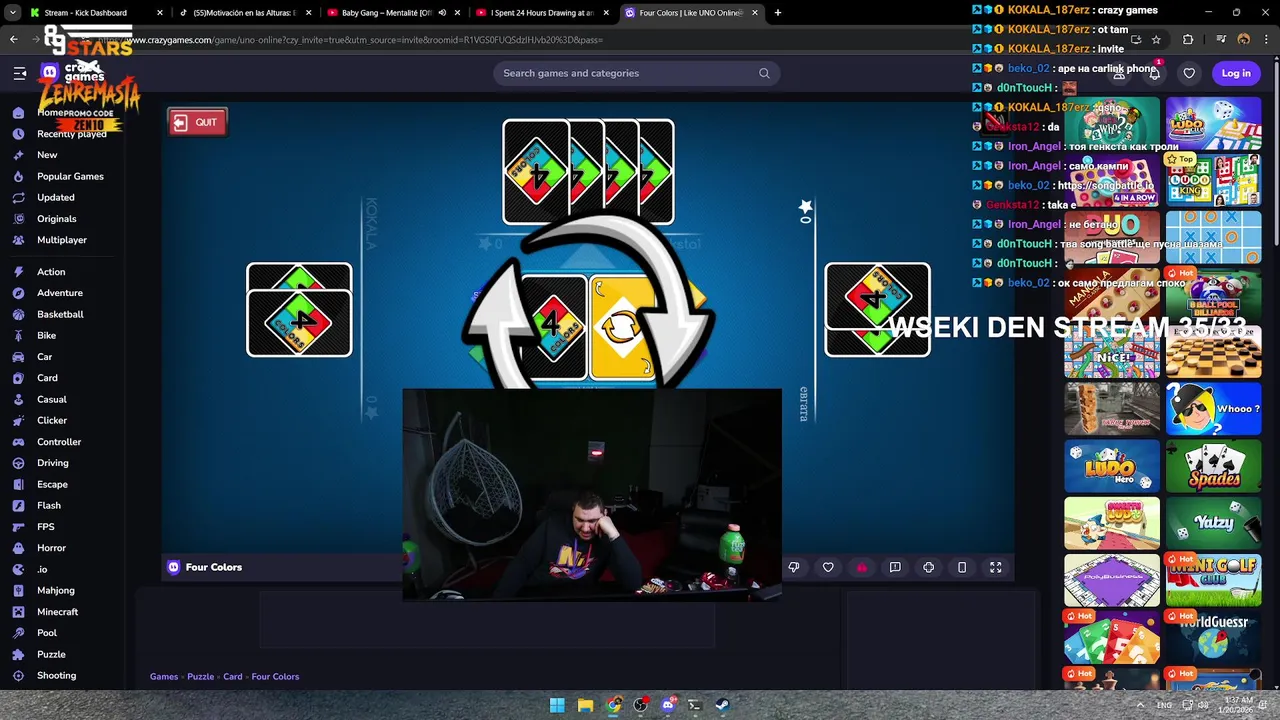This screenshot has width=1280, height=720.
Task: Close the Stream - Kick Dashboard tab
Action: coord(159,13)
